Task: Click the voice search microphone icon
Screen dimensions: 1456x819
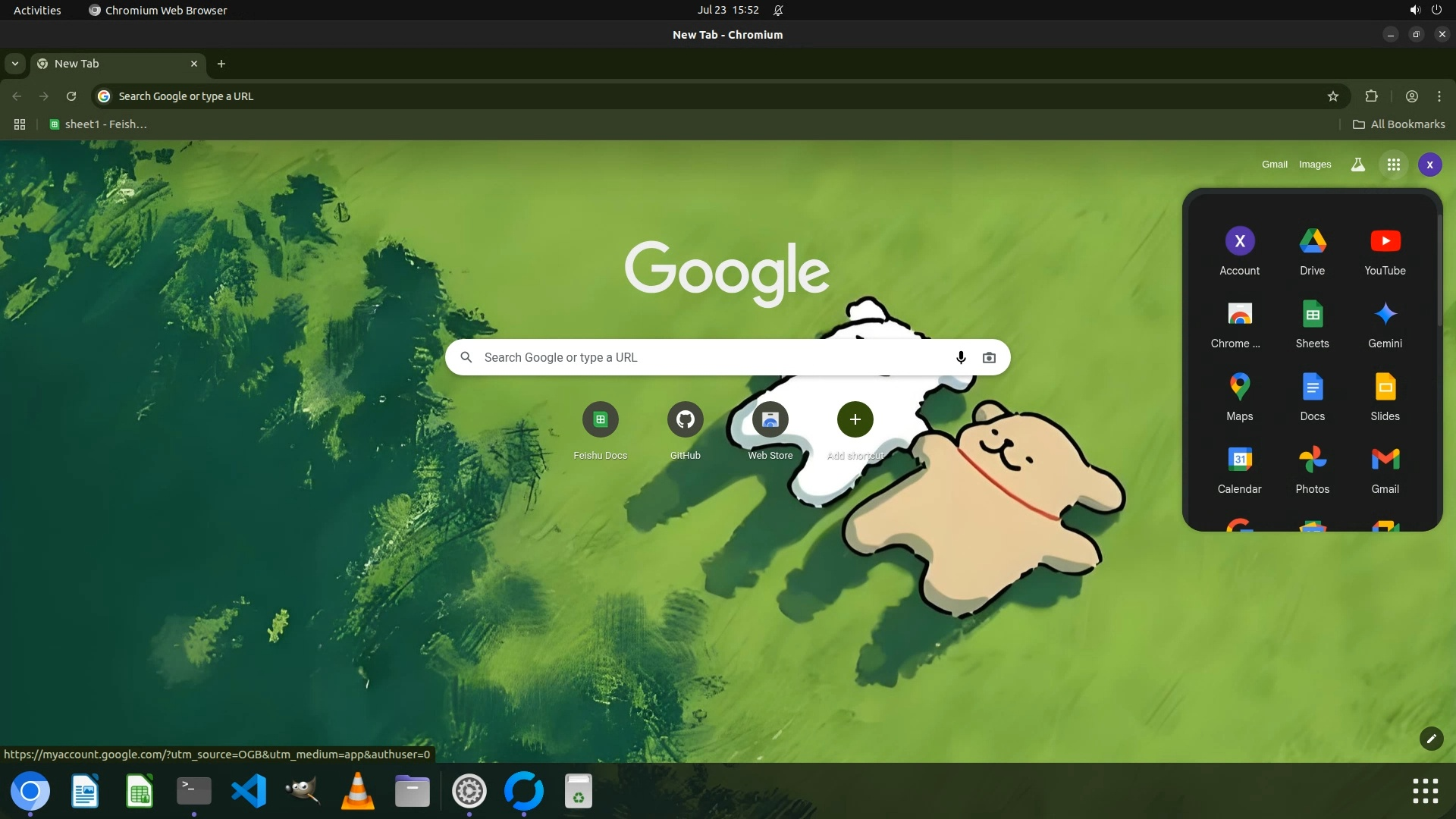Action: point(961,357)
